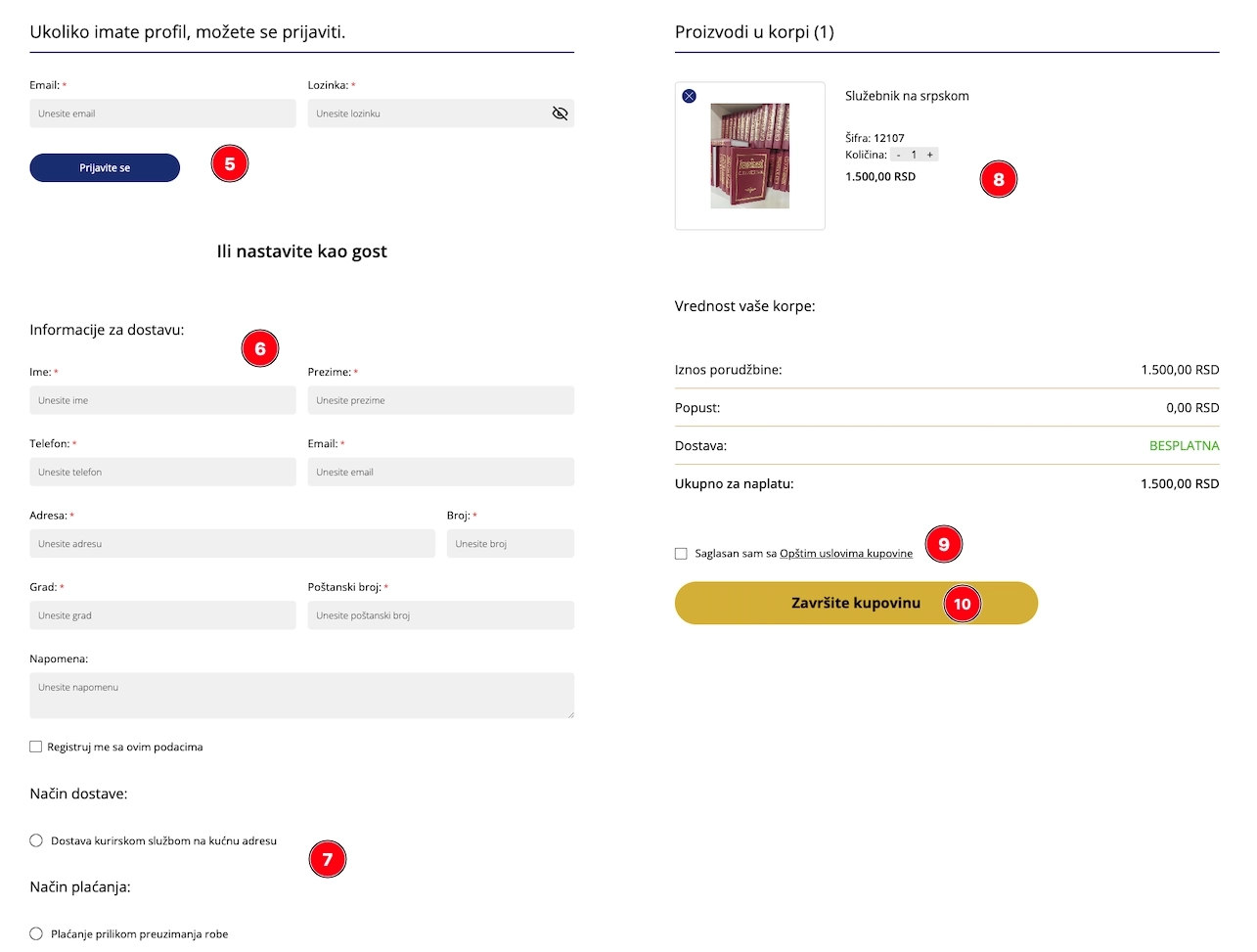Click the Prijavite se button
Viewport: 1257px width, 952px height.
(105, 167)
